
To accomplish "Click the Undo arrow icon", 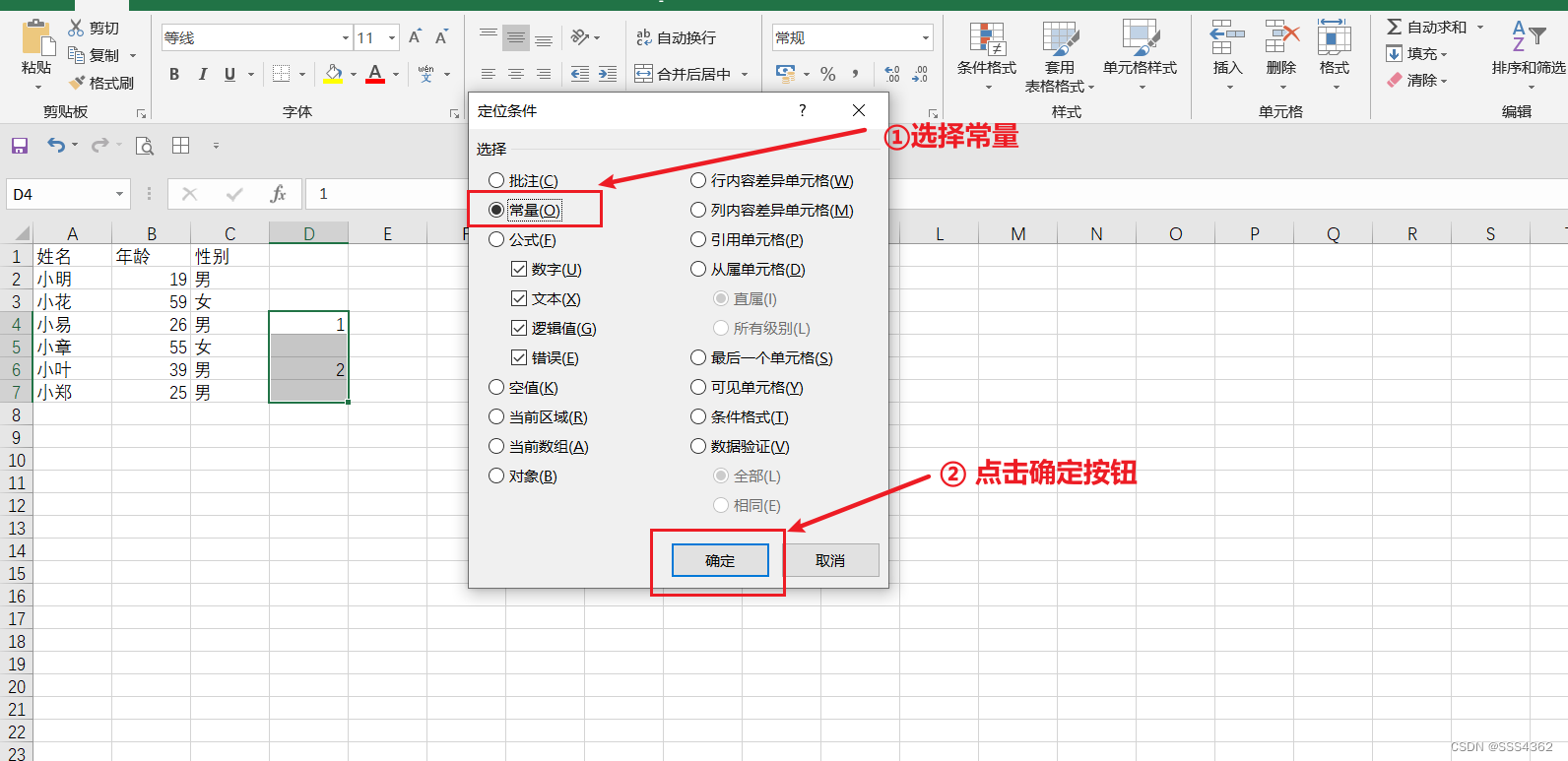I will (56, 146).
